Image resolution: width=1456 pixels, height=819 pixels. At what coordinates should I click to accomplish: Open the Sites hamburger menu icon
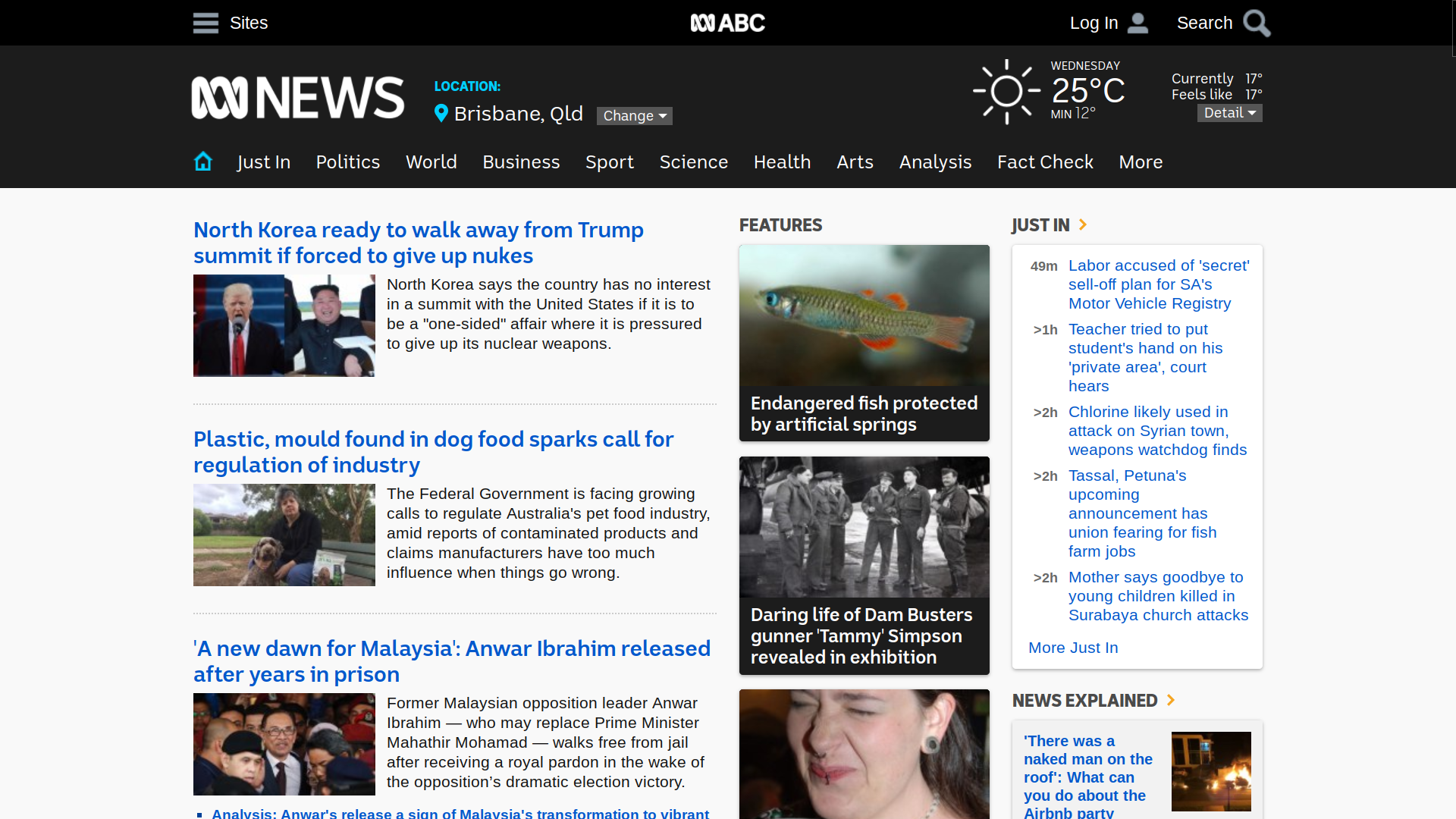point(206,23)
